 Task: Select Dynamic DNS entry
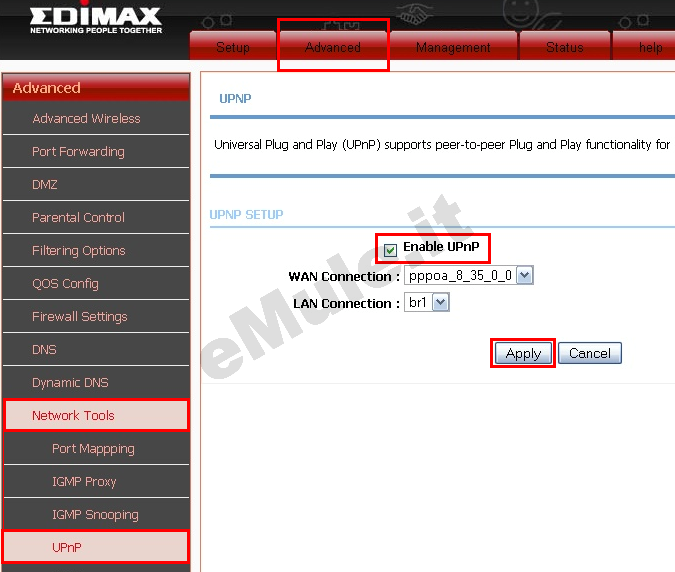pyautogui.click(x=96, y=383)
